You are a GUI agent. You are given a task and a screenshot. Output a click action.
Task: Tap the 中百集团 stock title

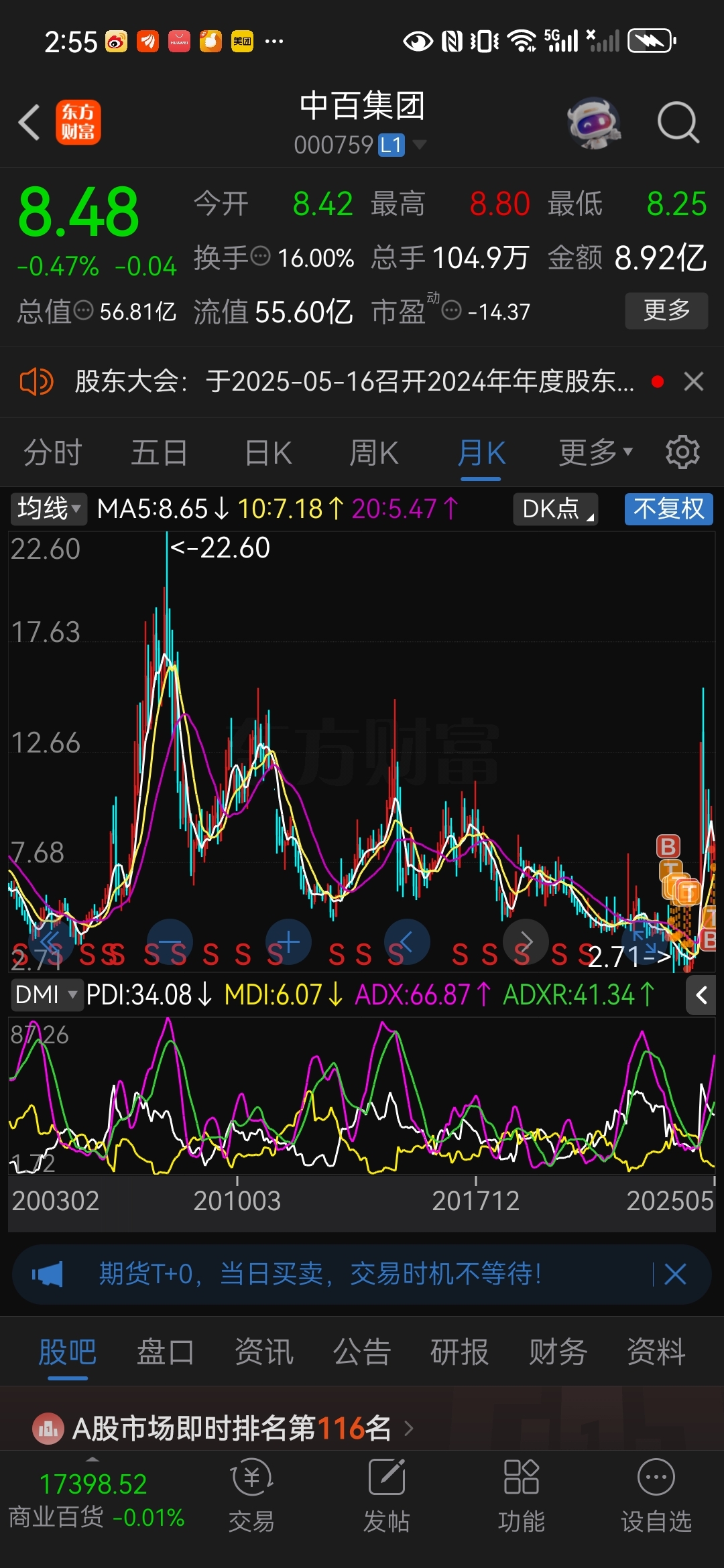pyautogui.click(x=362, y=106)
